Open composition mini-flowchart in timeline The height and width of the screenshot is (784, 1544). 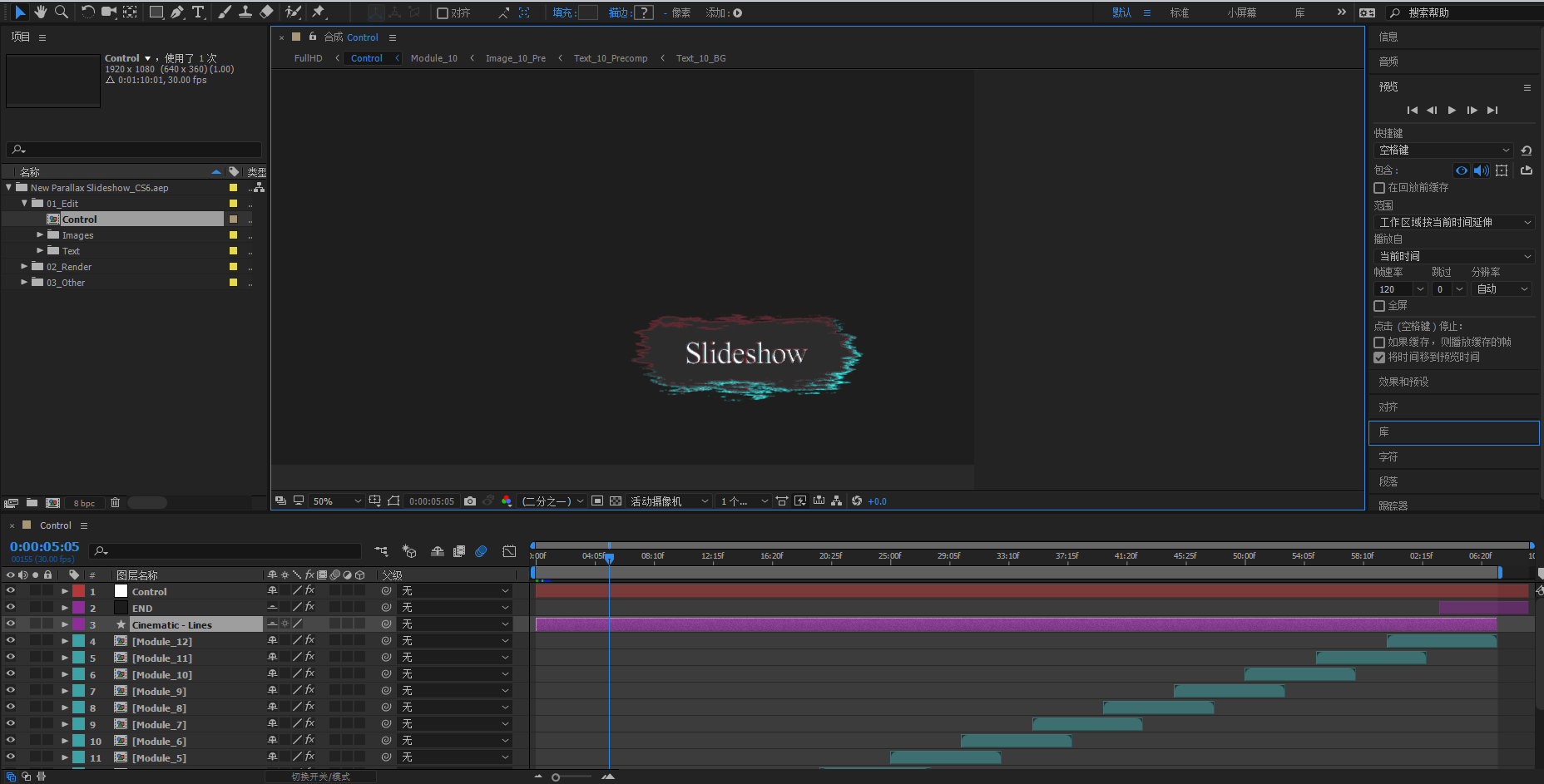(x=381, y=551)
